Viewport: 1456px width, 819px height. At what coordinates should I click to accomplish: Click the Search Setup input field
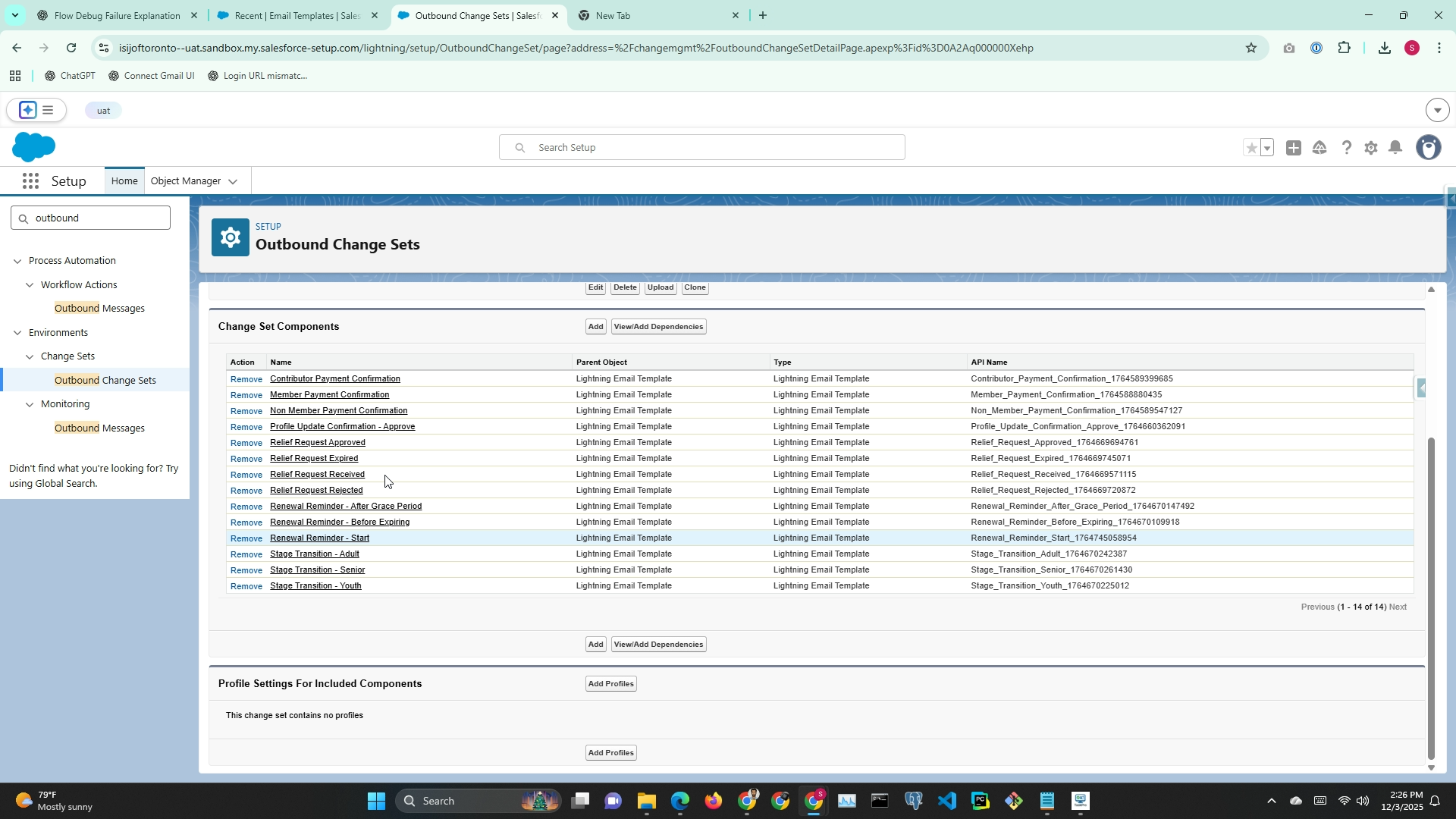701,148
